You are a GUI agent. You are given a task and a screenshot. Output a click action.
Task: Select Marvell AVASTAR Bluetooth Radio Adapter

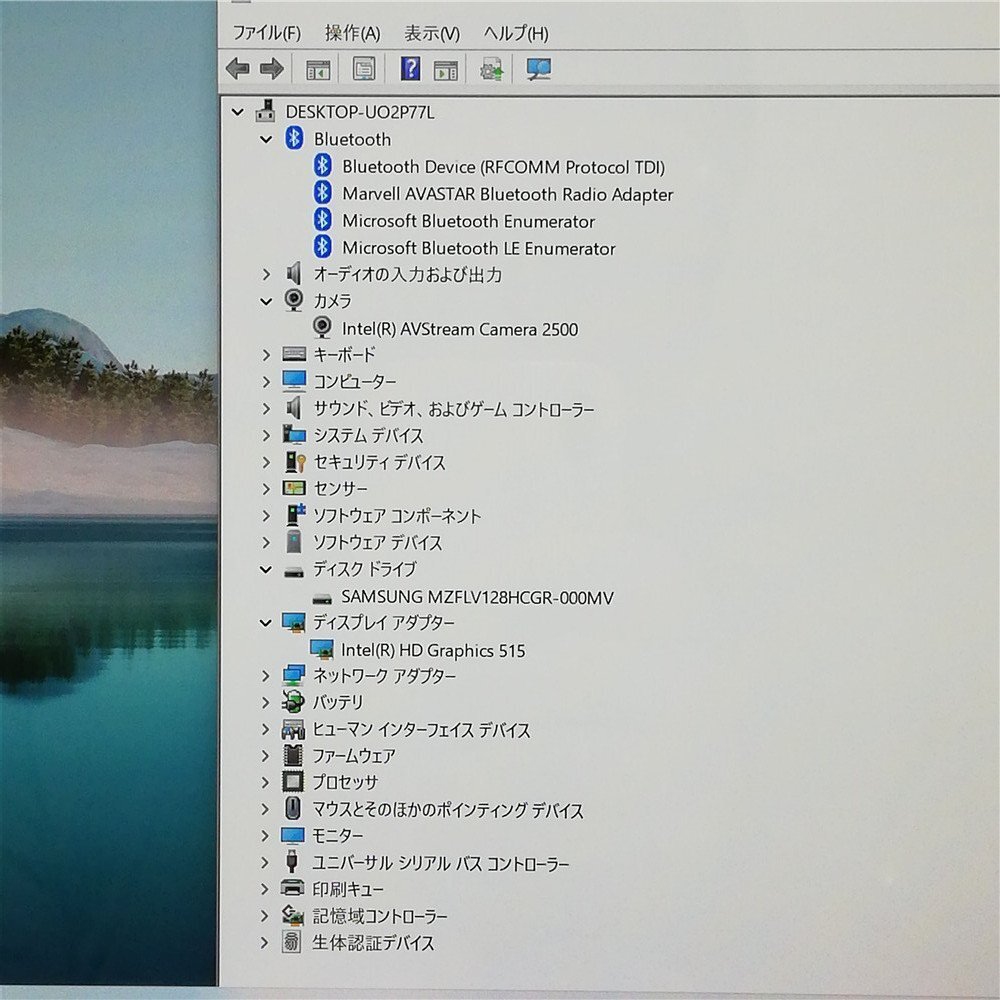point(508,194)
